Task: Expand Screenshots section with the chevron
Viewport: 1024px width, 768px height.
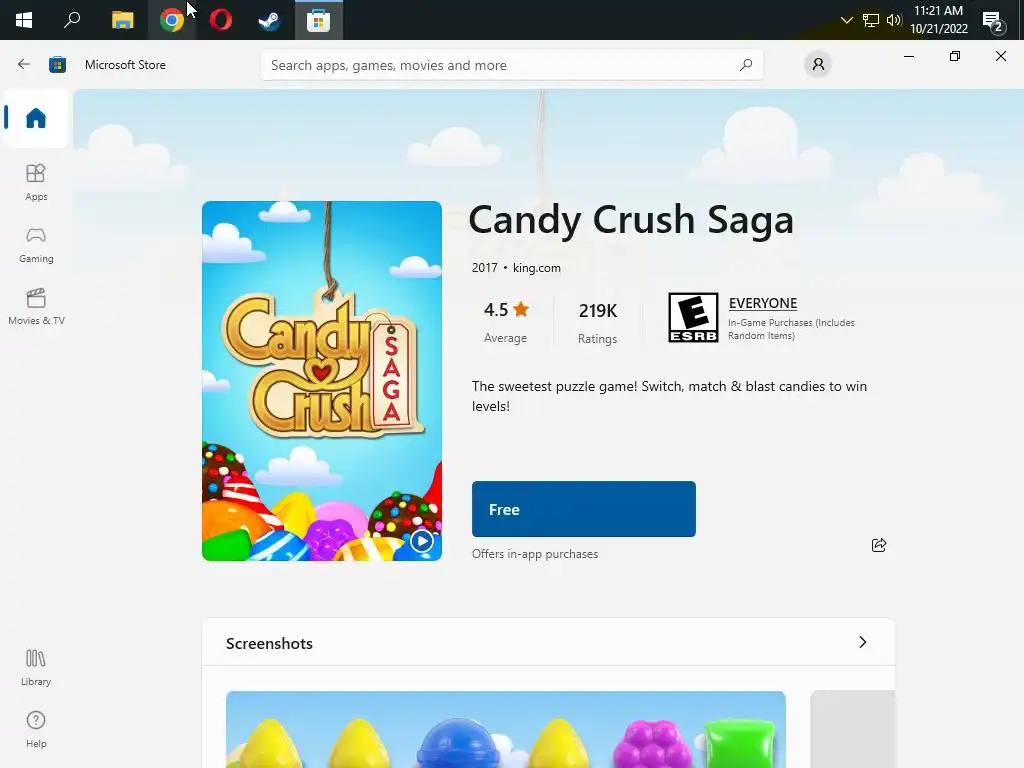Action: point(863,642)
